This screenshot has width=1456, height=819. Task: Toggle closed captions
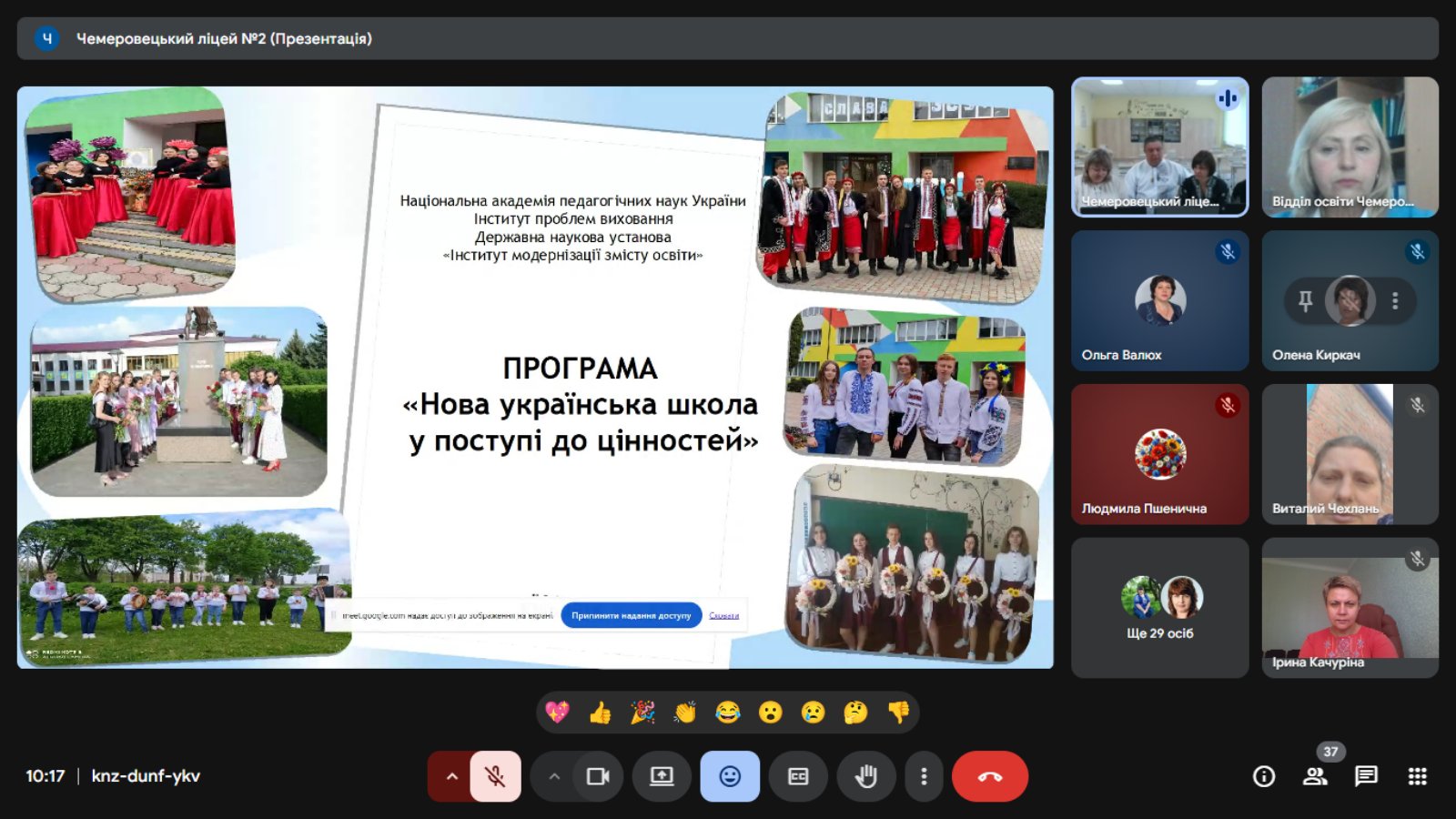pos(798,776)
